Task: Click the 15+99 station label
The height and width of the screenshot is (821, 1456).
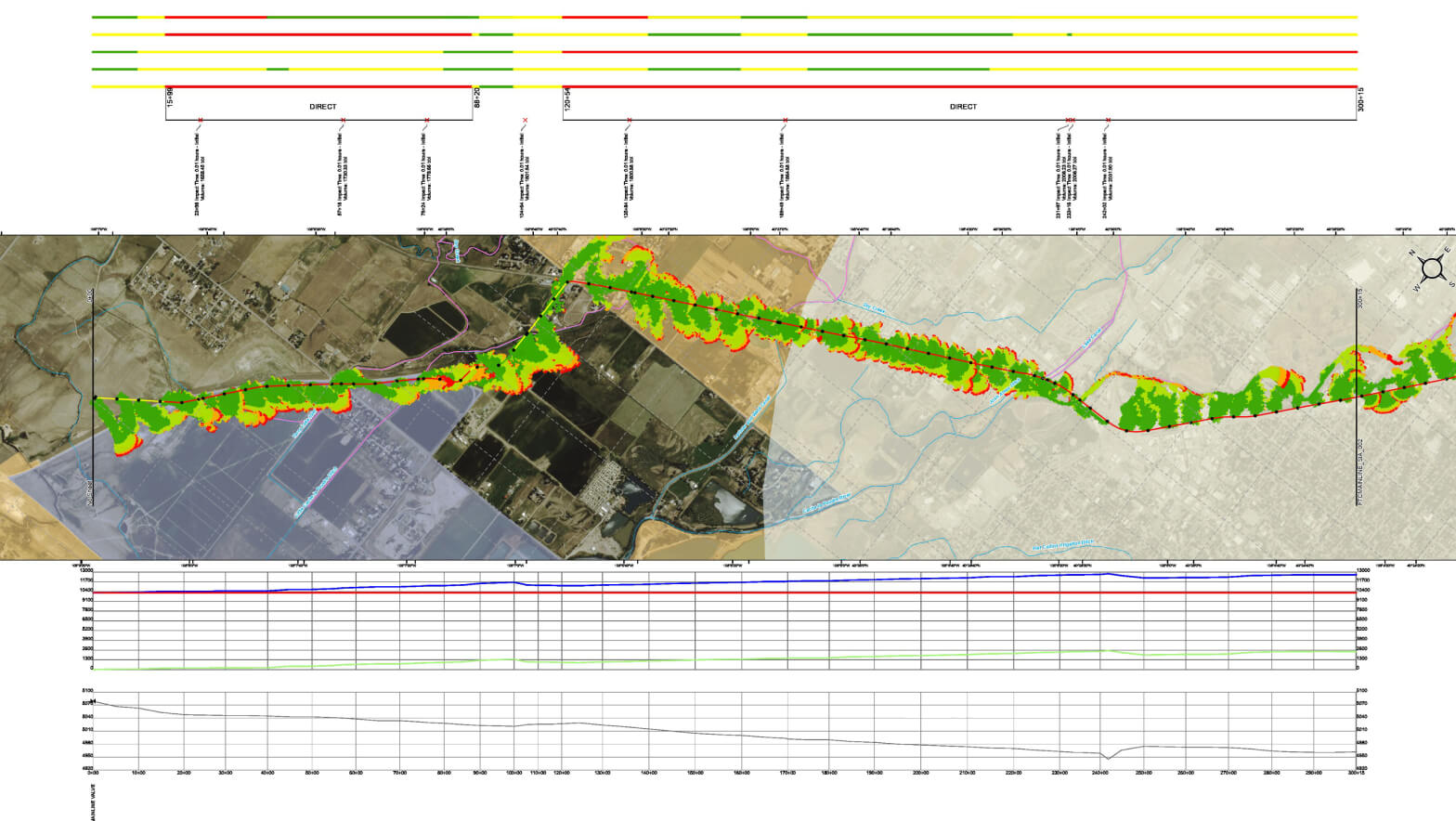Action: point(170,97)
